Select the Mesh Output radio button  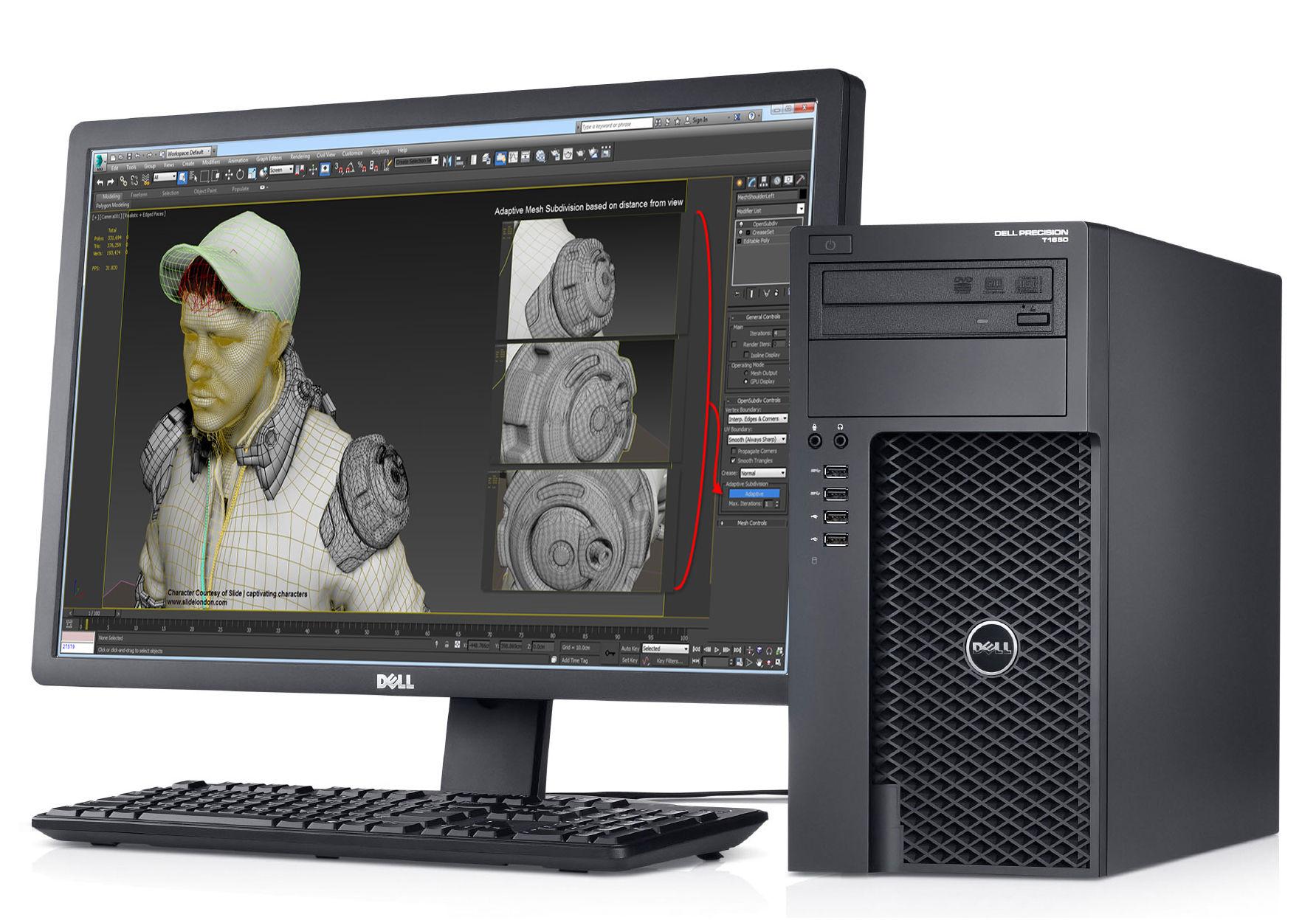pos(746,373)
